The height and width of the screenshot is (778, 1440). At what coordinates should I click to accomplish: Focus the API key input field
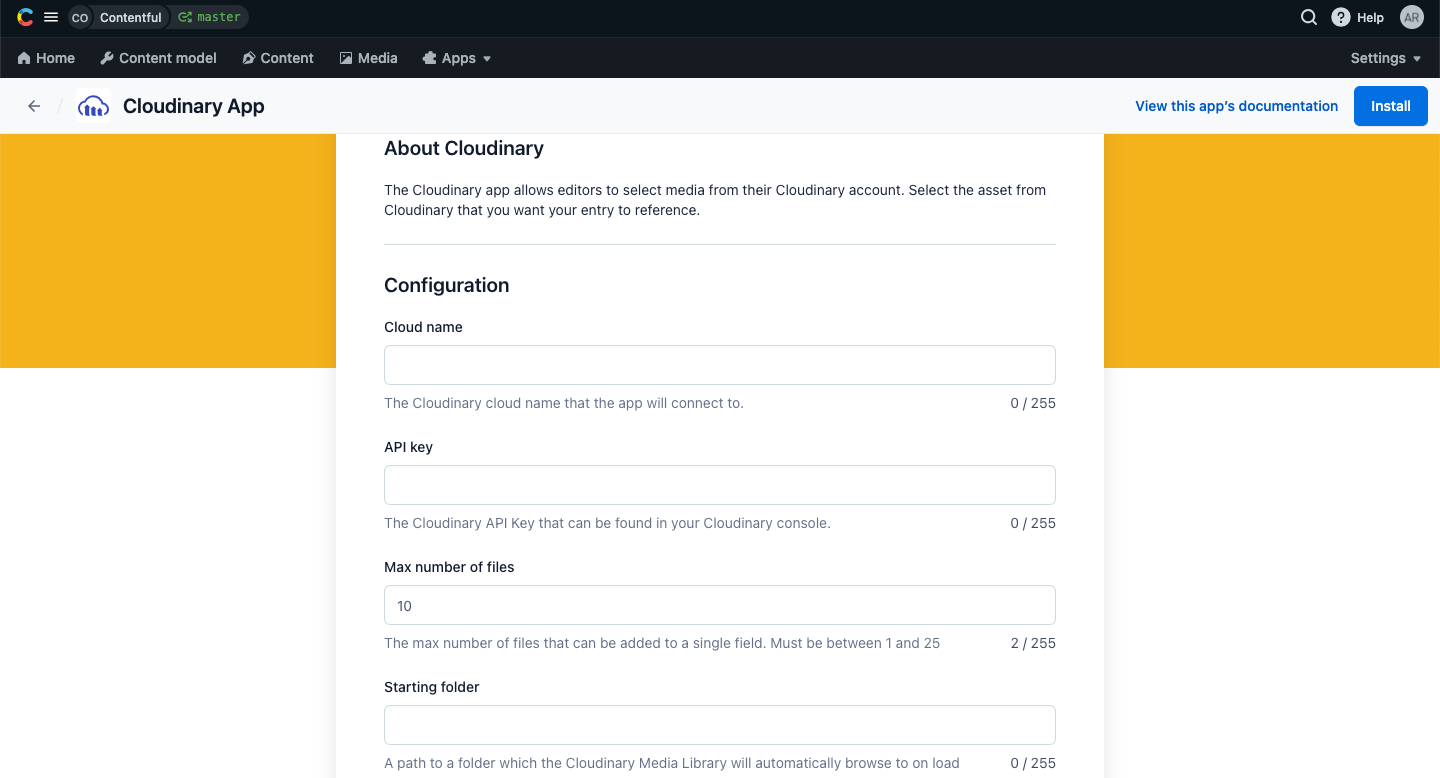(x=720, y=485)
